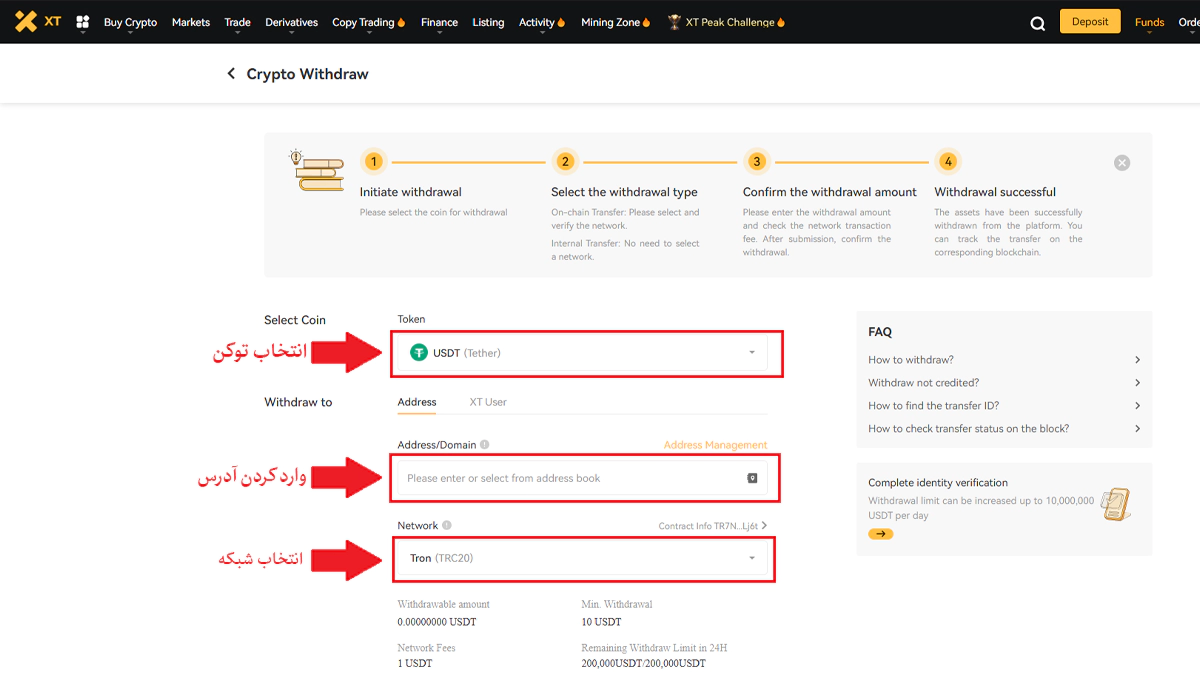Open the apps grid menu icon

(83, 21)
